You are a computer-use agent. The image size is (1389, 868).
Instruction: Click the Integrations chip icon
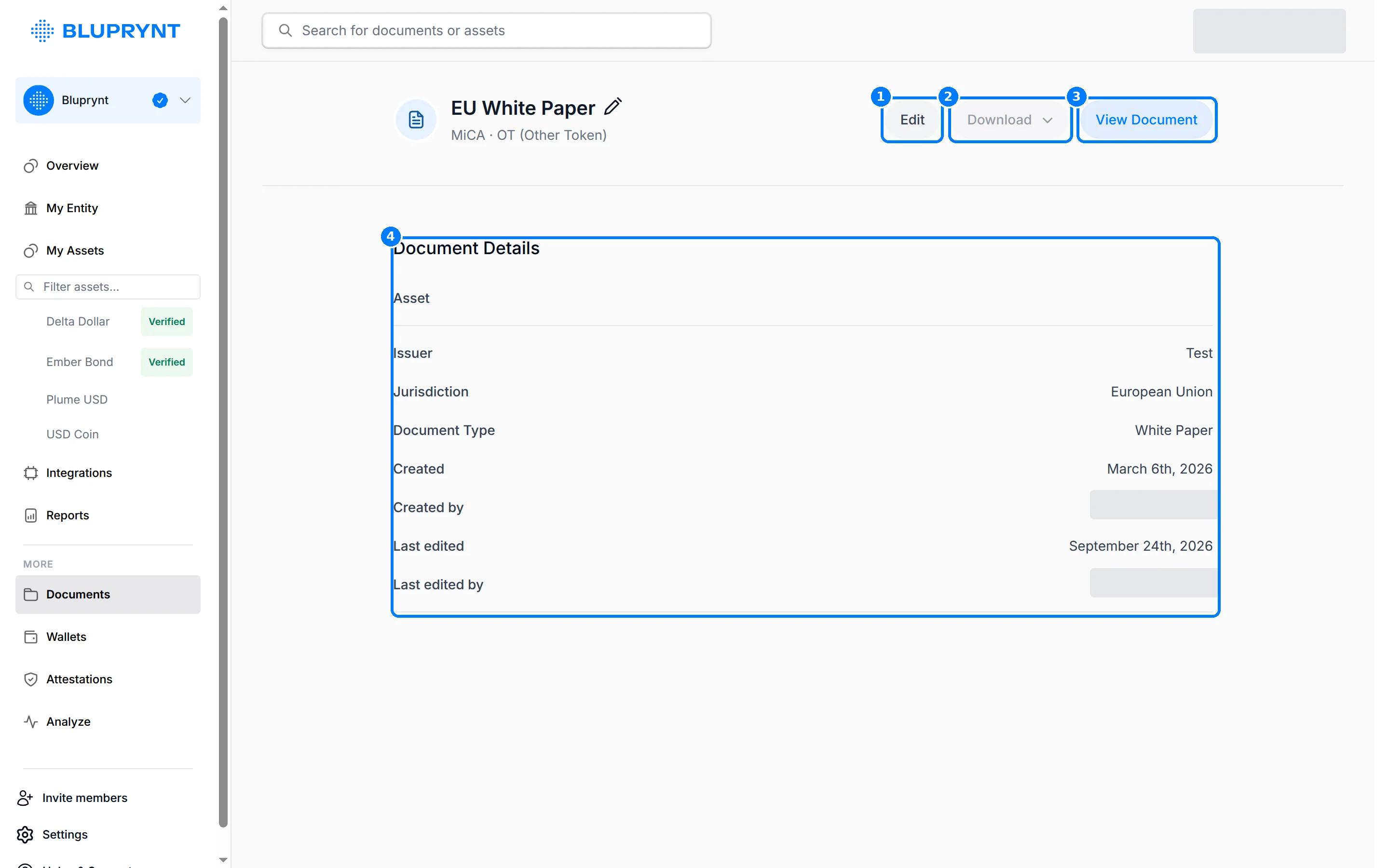click(31, 473)
